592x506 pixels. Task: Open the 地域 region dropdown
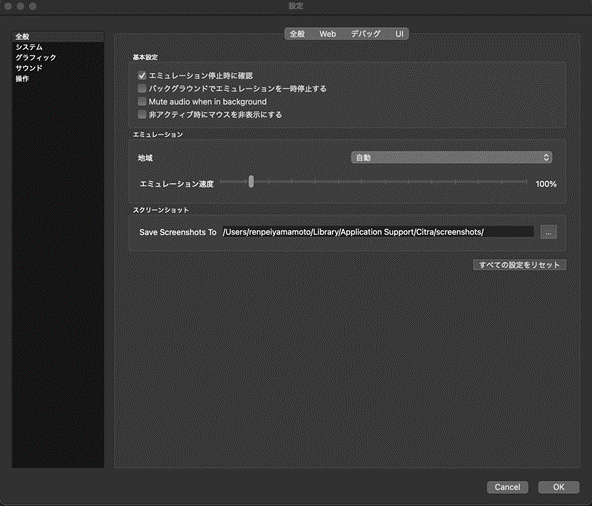pos(452,157)
